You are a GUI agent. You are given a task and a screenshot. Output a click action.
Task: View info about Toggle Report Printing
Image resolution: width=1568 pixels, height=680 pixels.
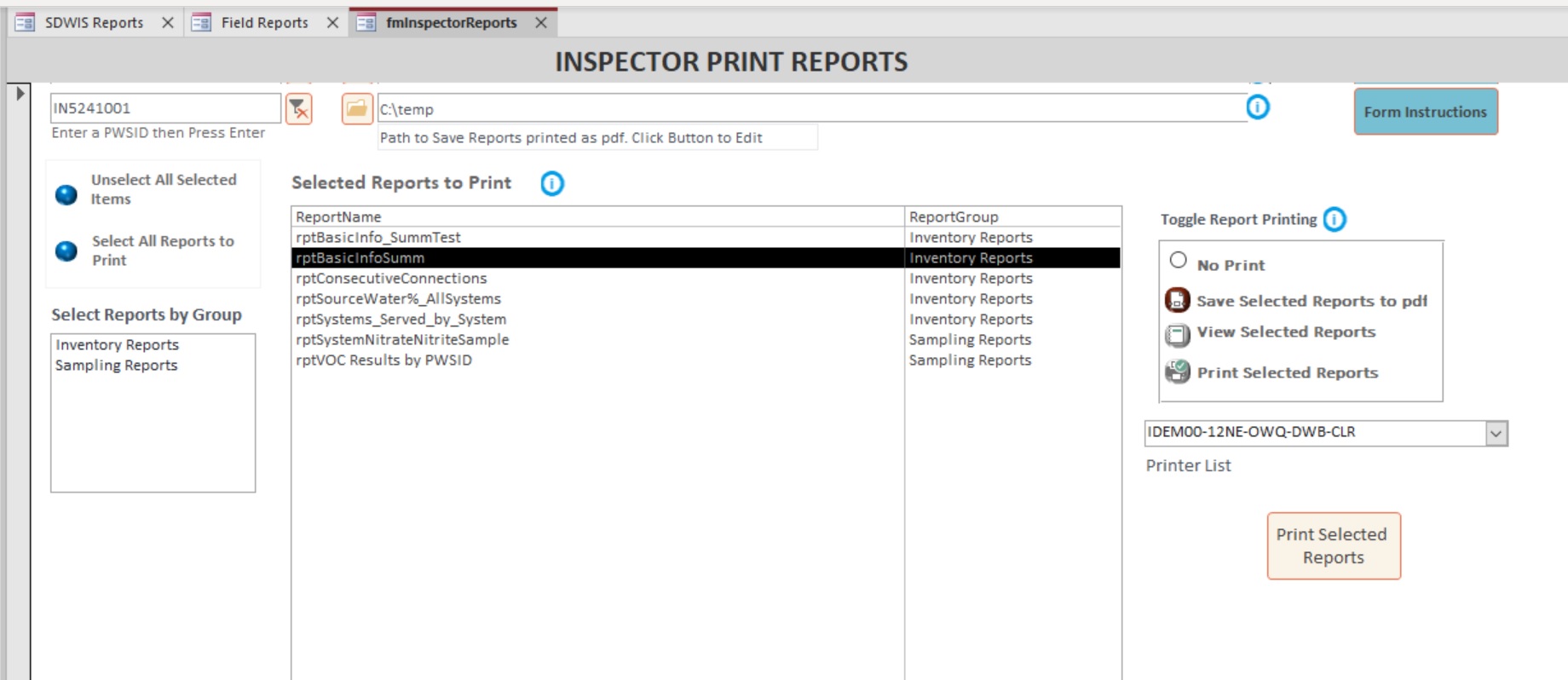tap(1335, 220)
